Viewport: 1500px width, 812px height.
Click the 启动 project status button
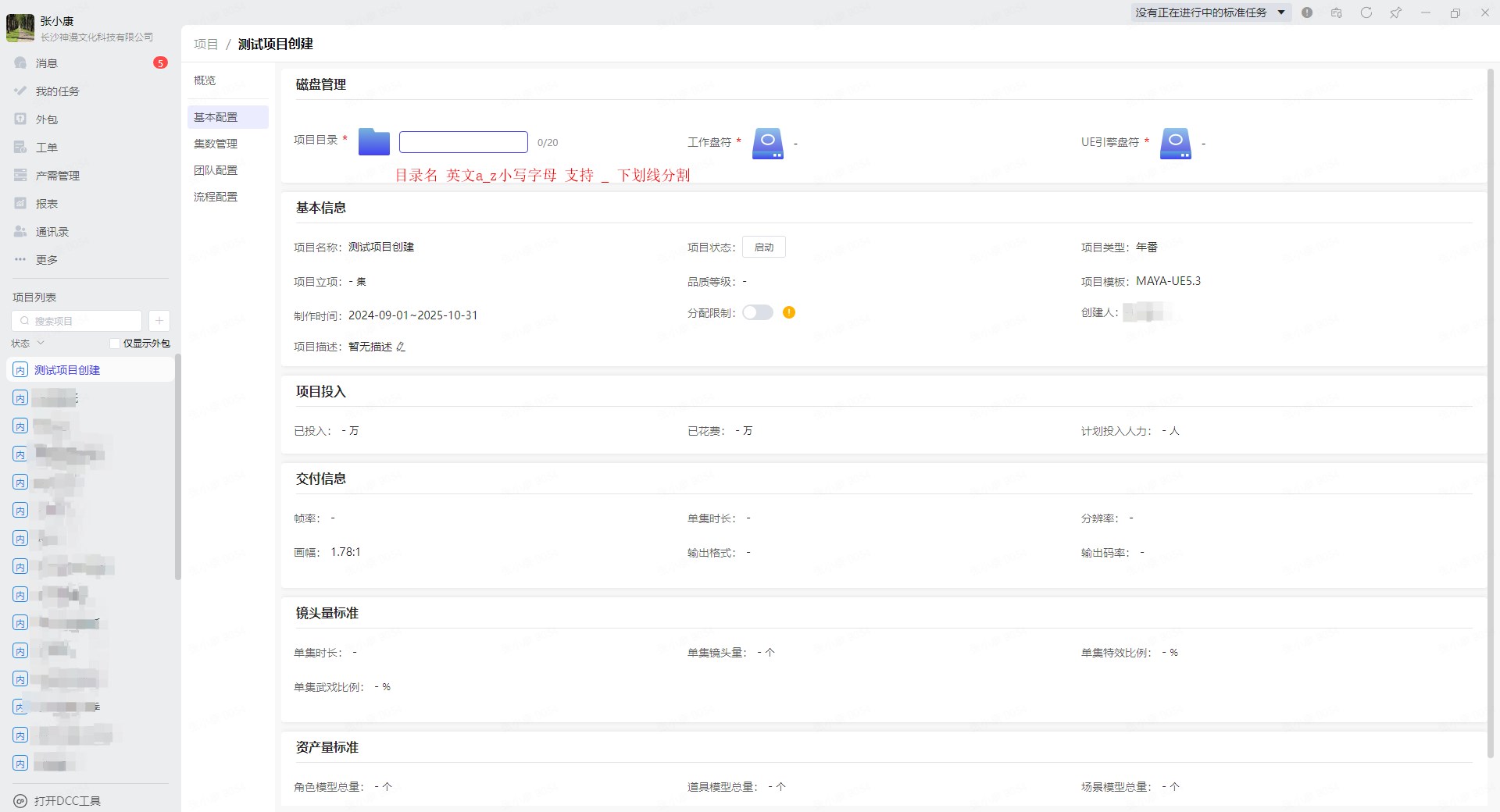click(x=763, y=248)
